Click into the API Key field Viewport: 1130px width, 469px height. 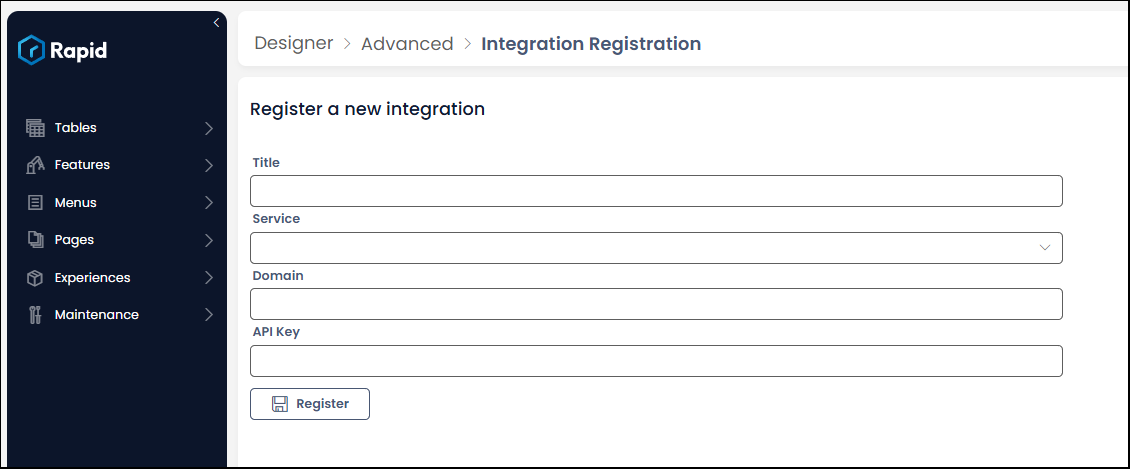(x=655, y=361)
